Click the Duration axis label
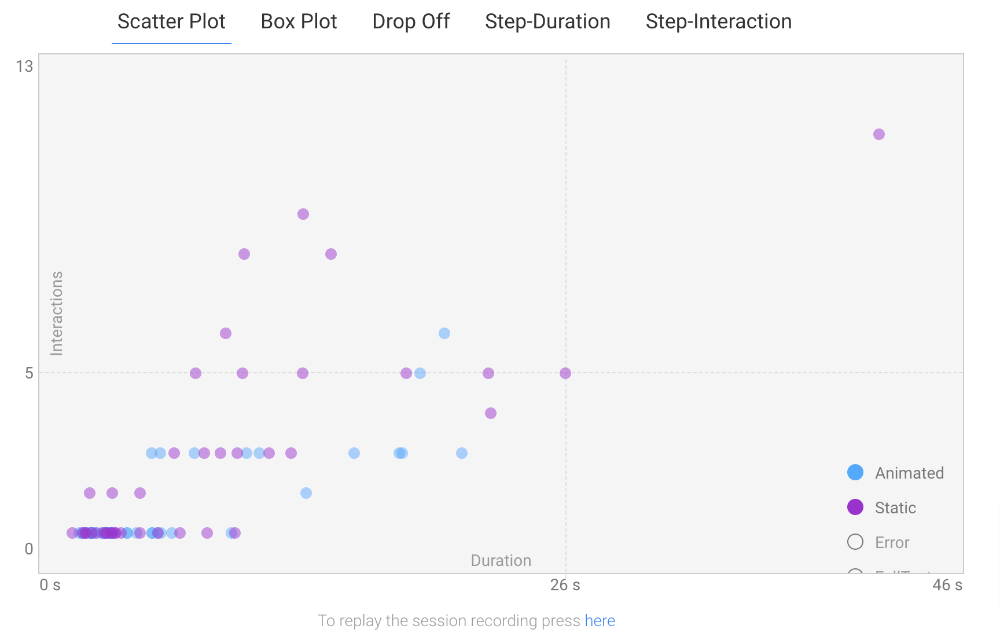 coord(501,561)
